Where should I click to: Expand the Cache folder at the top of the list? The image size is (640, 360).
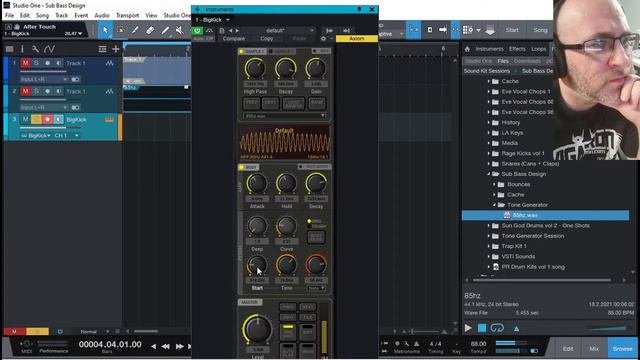tap(489, 81)
